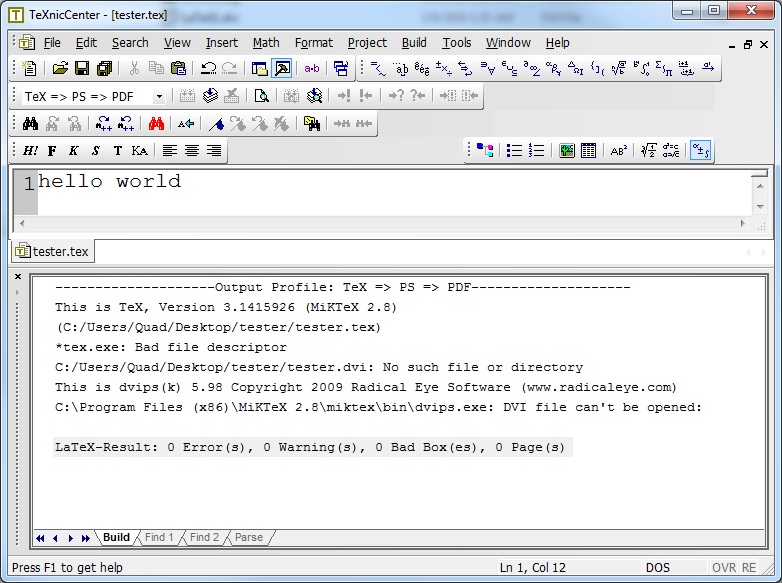The image size is (782, 583).
Task: Open a file with the folder icon
Action: 60,68
